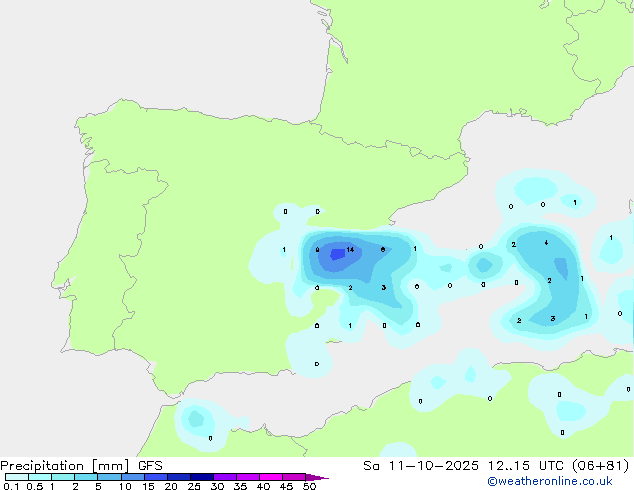Click the 'Precipitation [mm]' title text
634x490 pixels.
coord(65,466)
